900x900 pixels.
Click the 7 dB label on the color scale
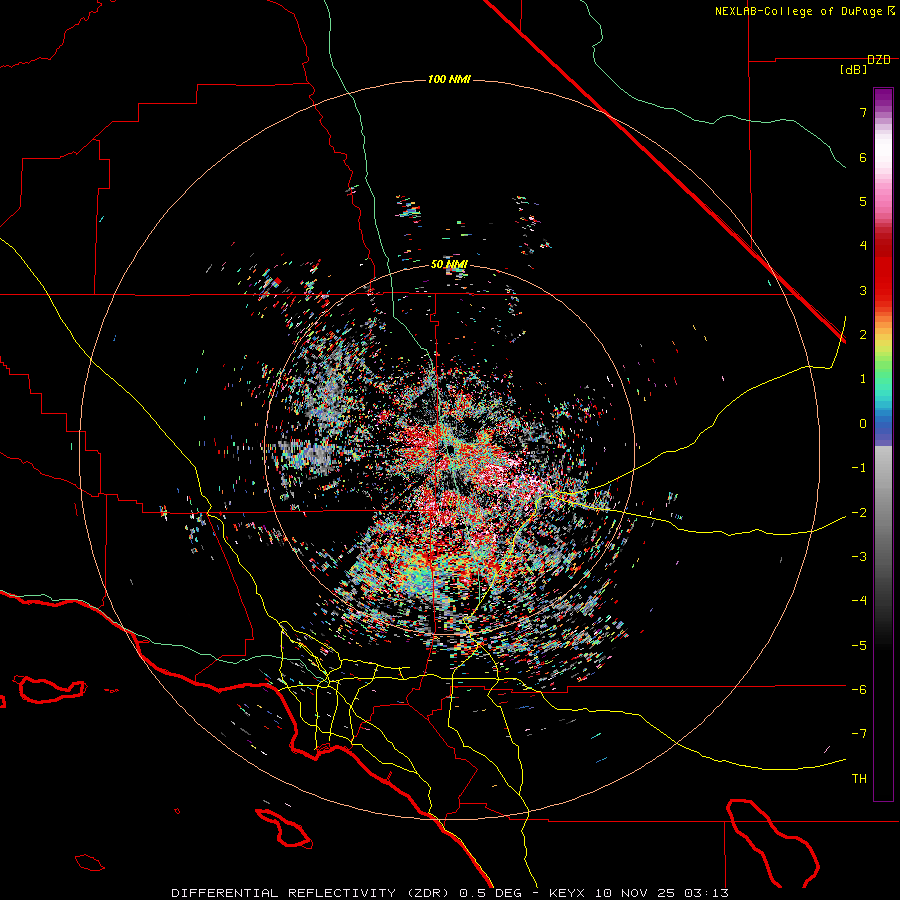coord(863,112)
